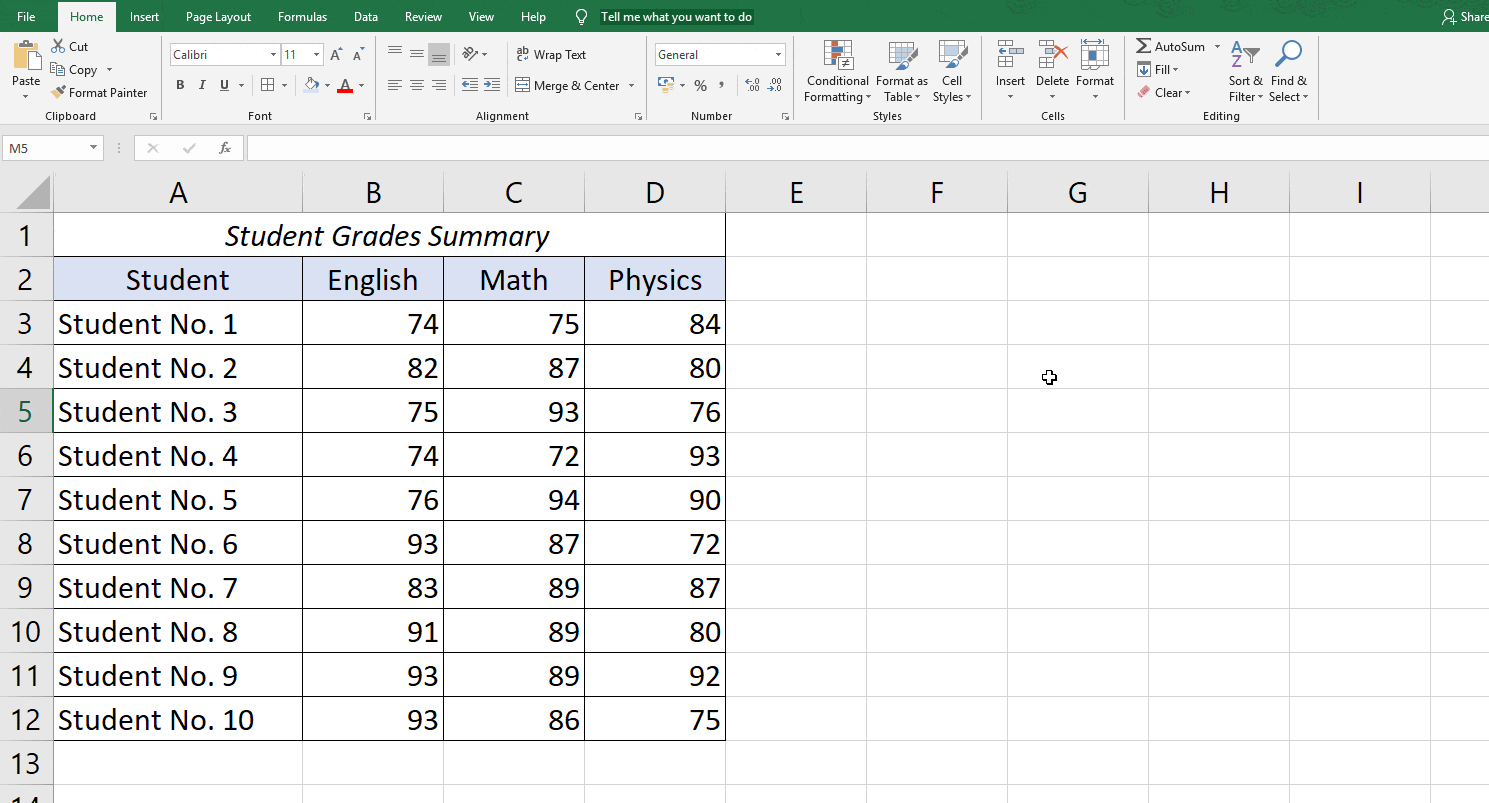Apply Percent Style number format
This screenshot has height=803, width=1489.
click(700, 86)
